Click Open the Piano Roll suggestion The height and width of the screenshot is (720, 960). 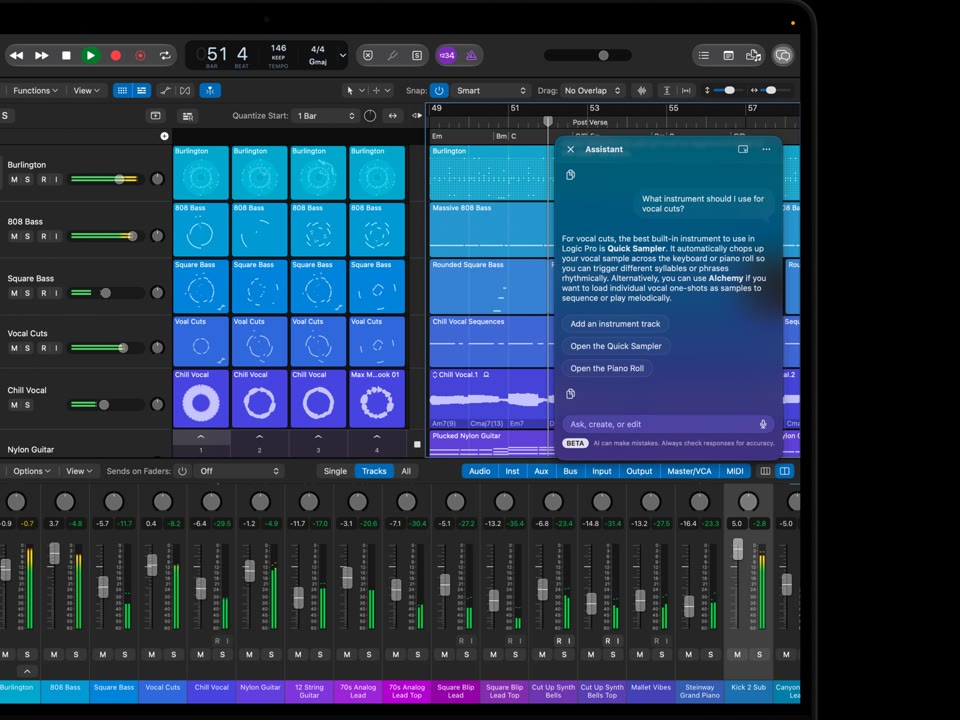coord(607,369)
